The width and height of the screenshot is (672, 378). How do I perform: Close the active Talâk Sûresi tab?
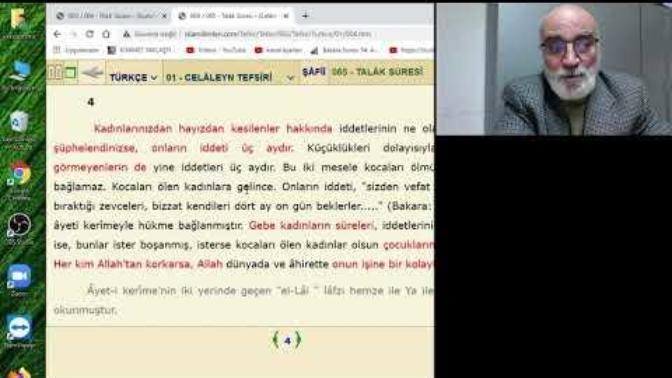click(x=286, y=16)
